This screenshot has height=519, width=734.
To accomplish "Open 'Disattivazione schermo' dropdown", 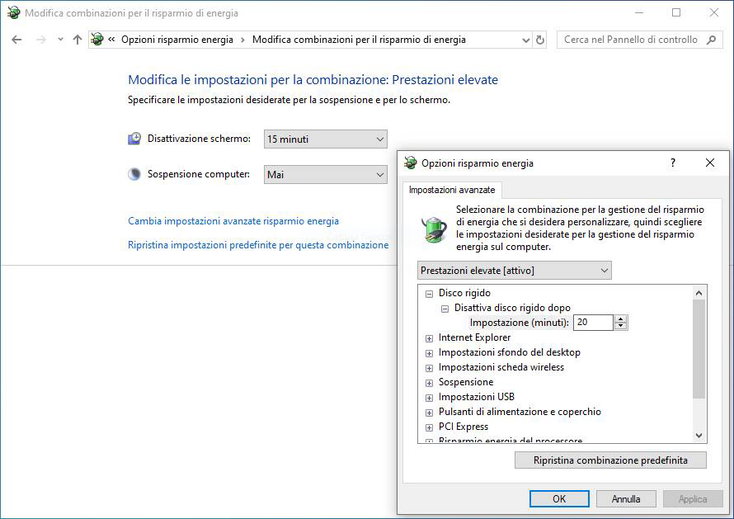I will click(326, 139).
